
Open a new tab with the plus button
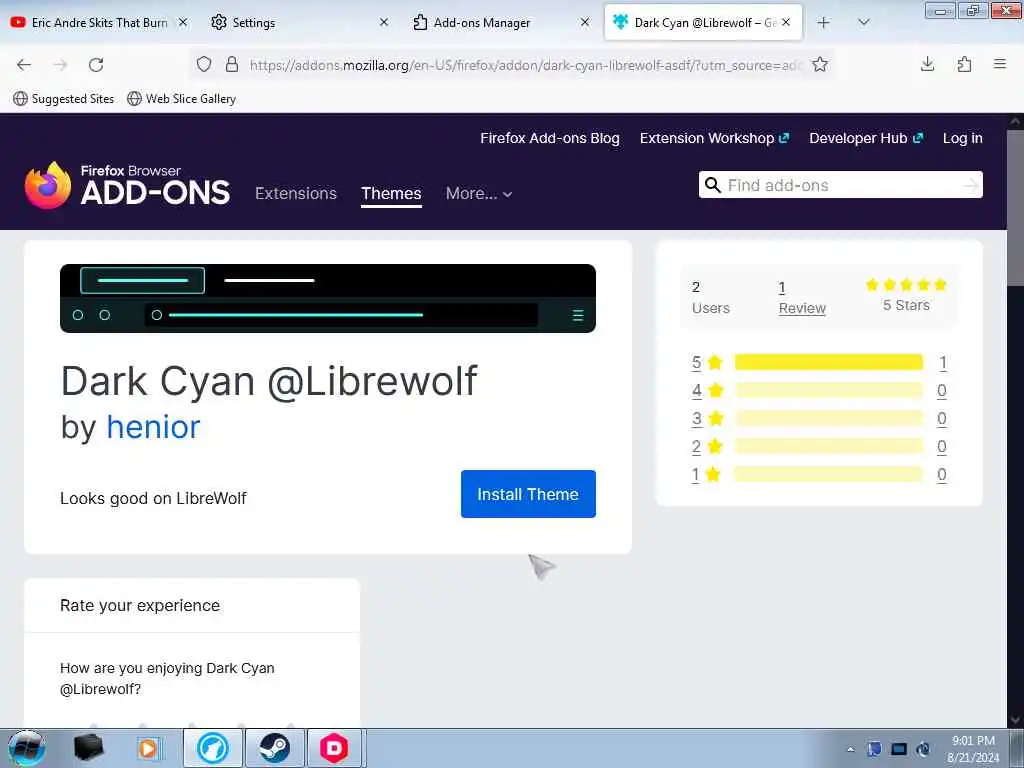click(x=824, y=22)
